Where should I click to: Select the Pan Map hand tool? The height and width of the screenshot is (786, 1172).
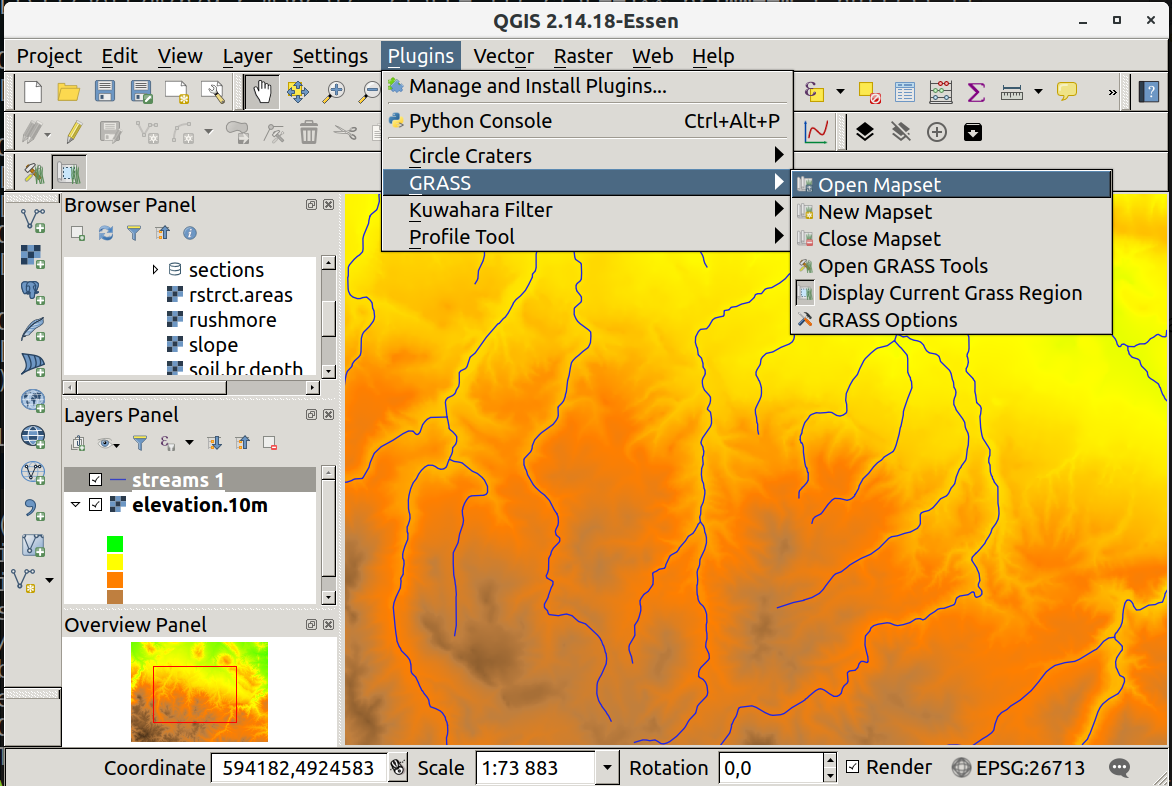coord(262,92)
